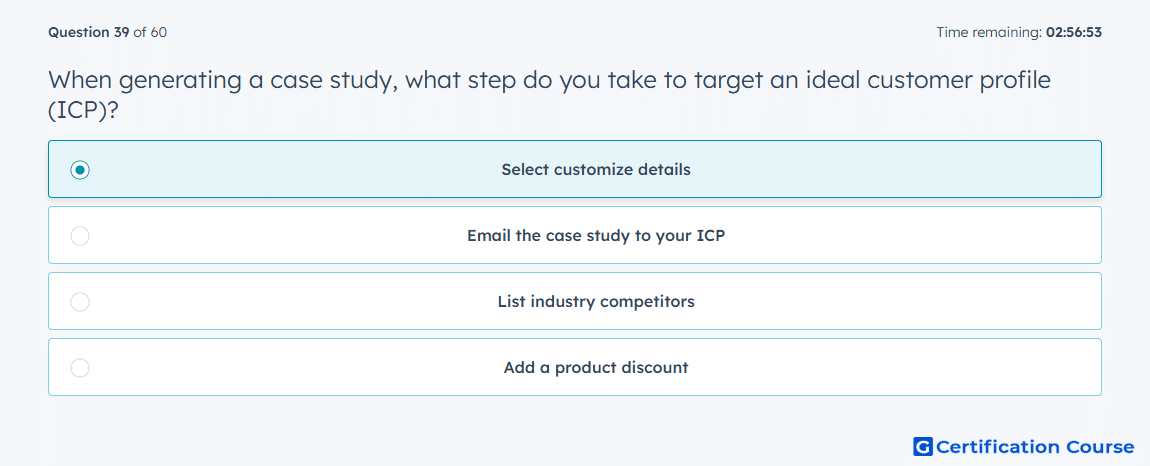Click the word "Course" in the watermark
Viewport: 1150px width, 466px height.
pyautogui.click(x=1093, y=447)
